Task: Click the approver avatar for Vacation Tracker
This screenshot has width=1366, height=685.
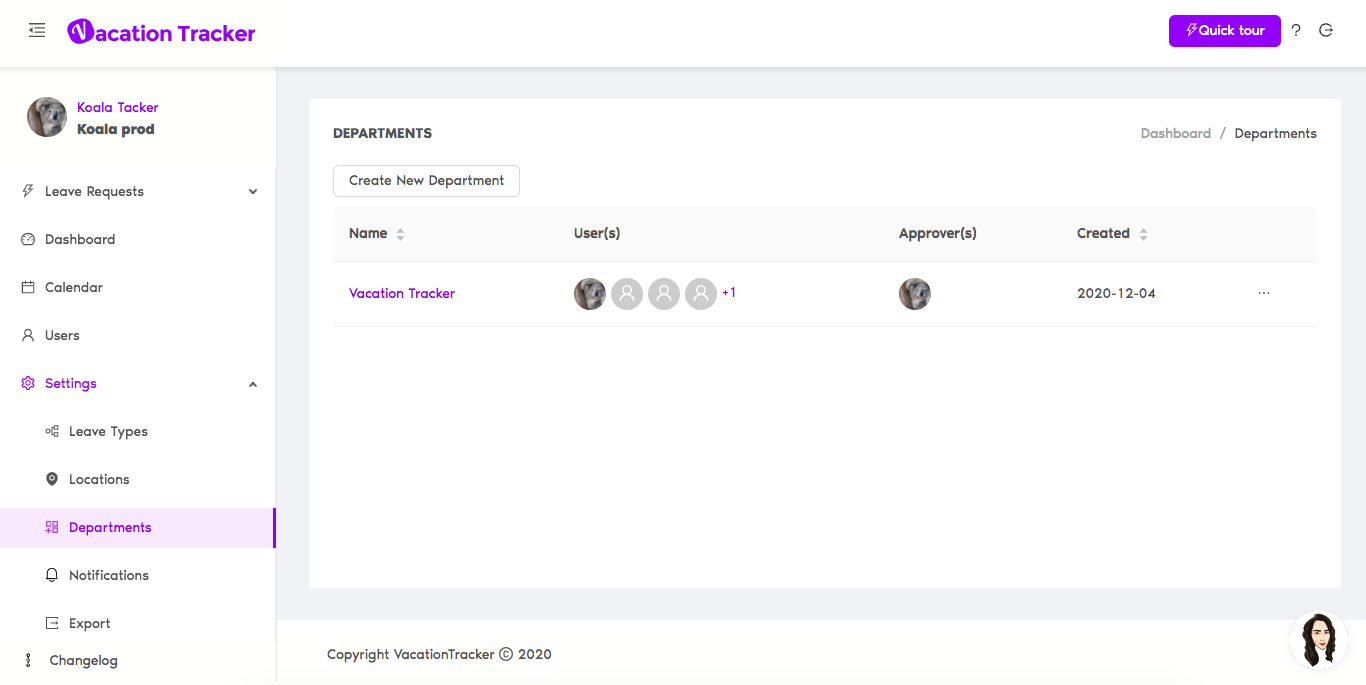Action: pos(915,294)
